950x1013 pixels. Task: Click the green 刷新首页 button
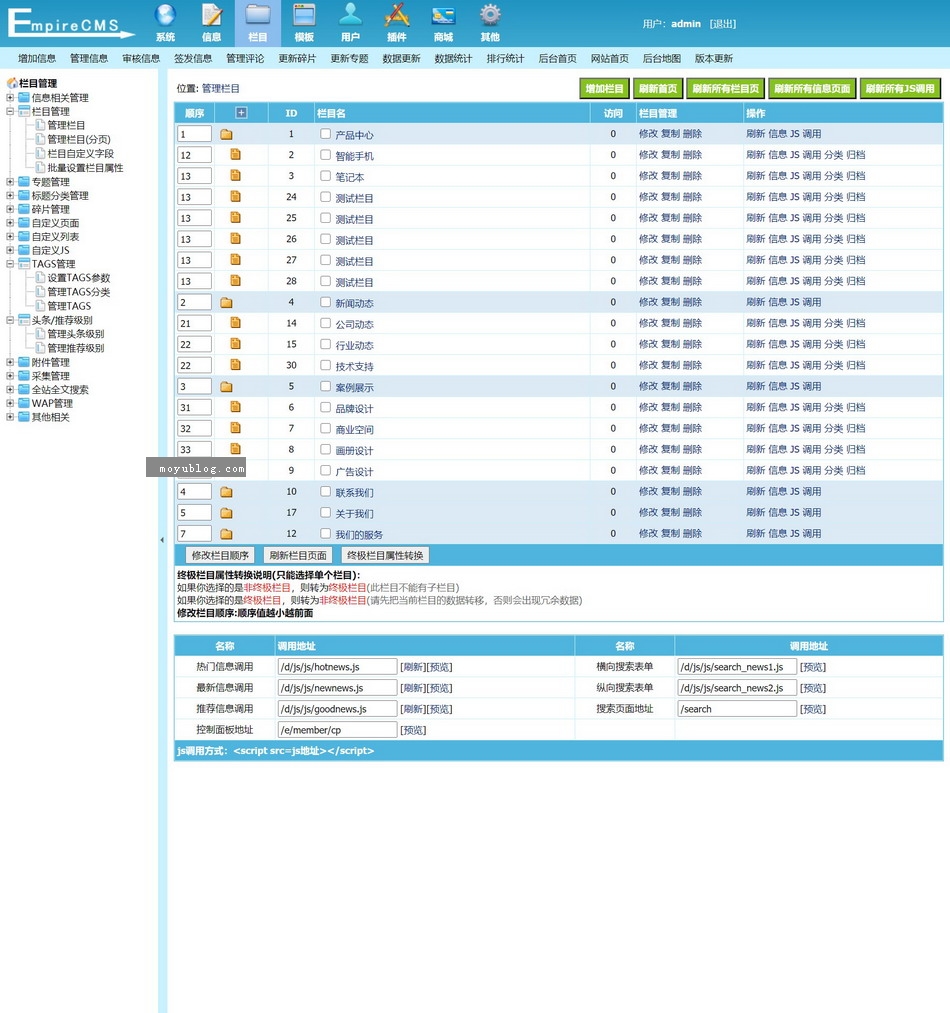pos(658,89)
